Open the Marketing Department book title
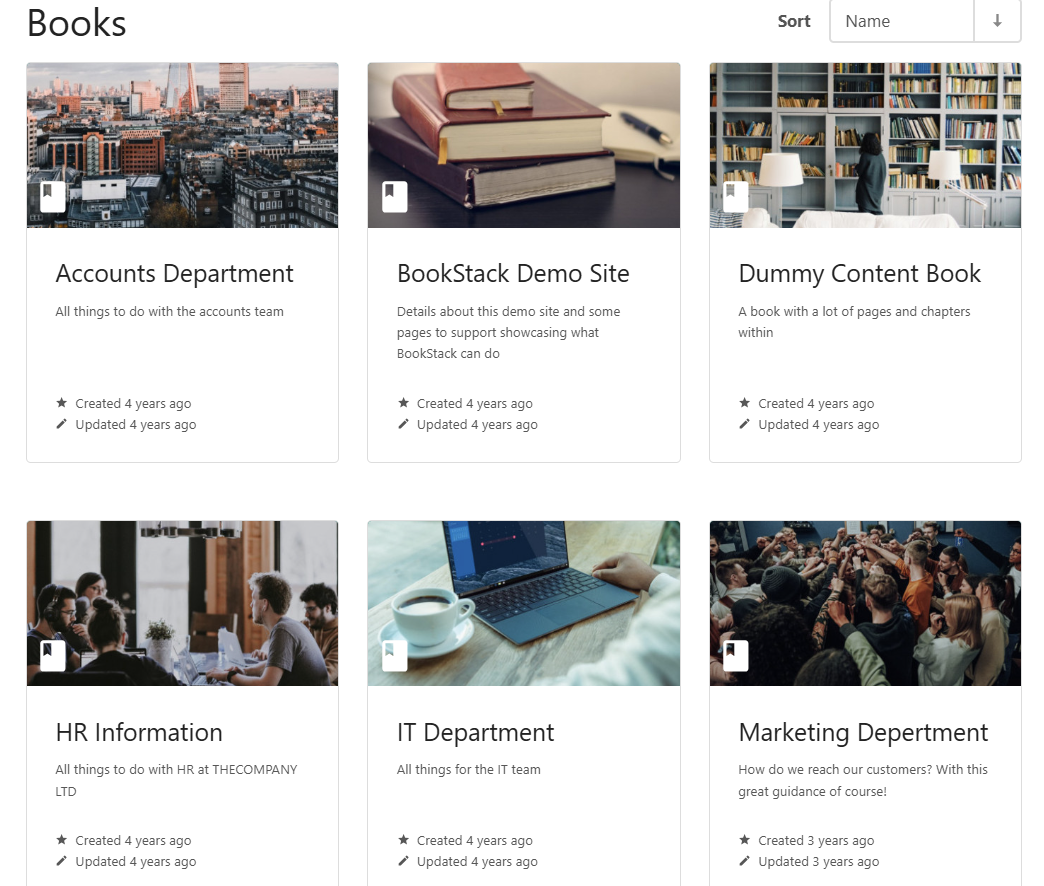The image size is (1044, 886). [x=863, y=733]
